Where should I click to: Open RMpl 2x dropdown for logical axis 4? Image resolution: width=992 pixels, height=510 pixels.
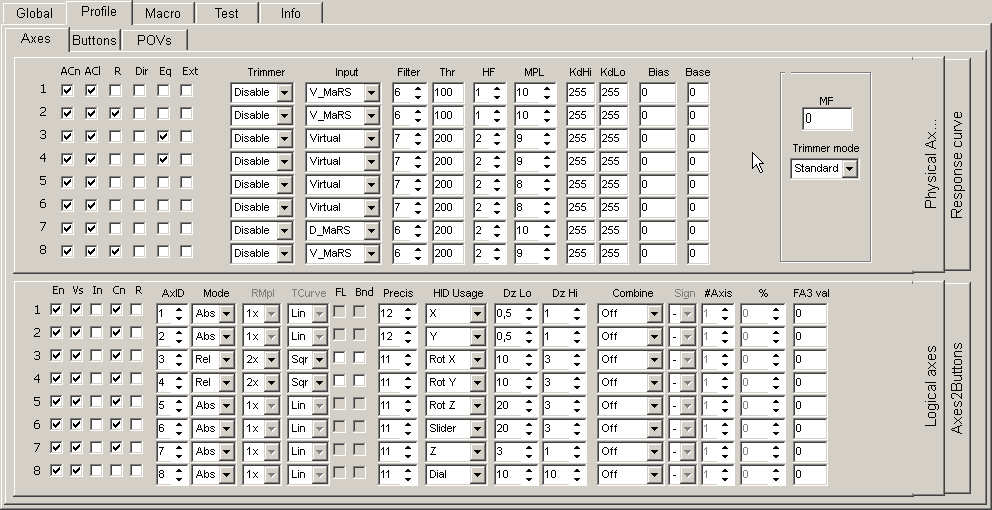(x=272, y=382)
